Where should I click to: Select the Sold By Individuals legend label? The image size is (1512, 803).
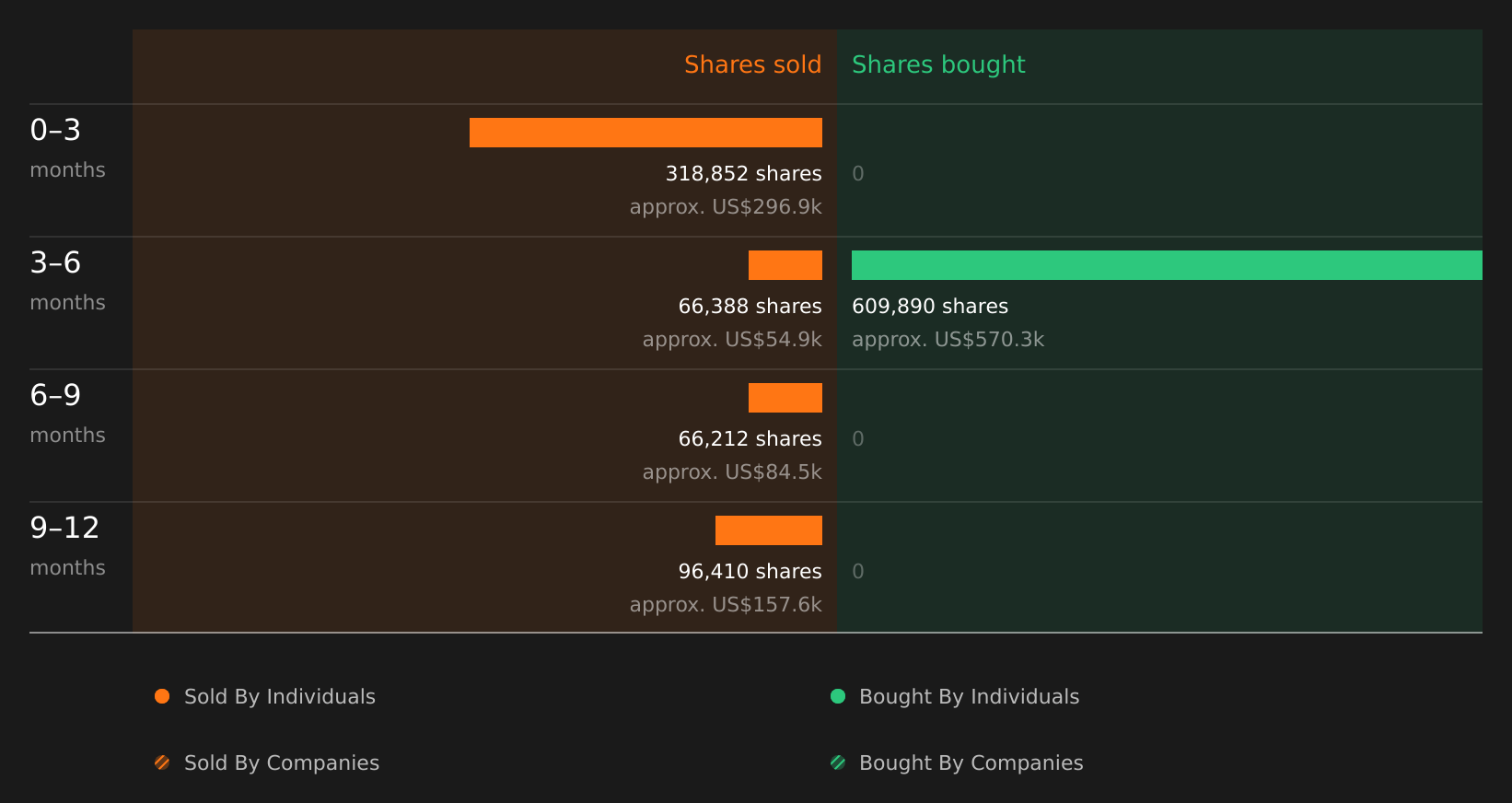click(280, 697)
